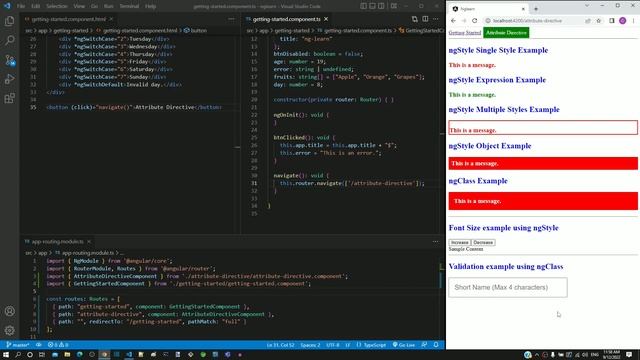Open the File menu

click(21, 6)
